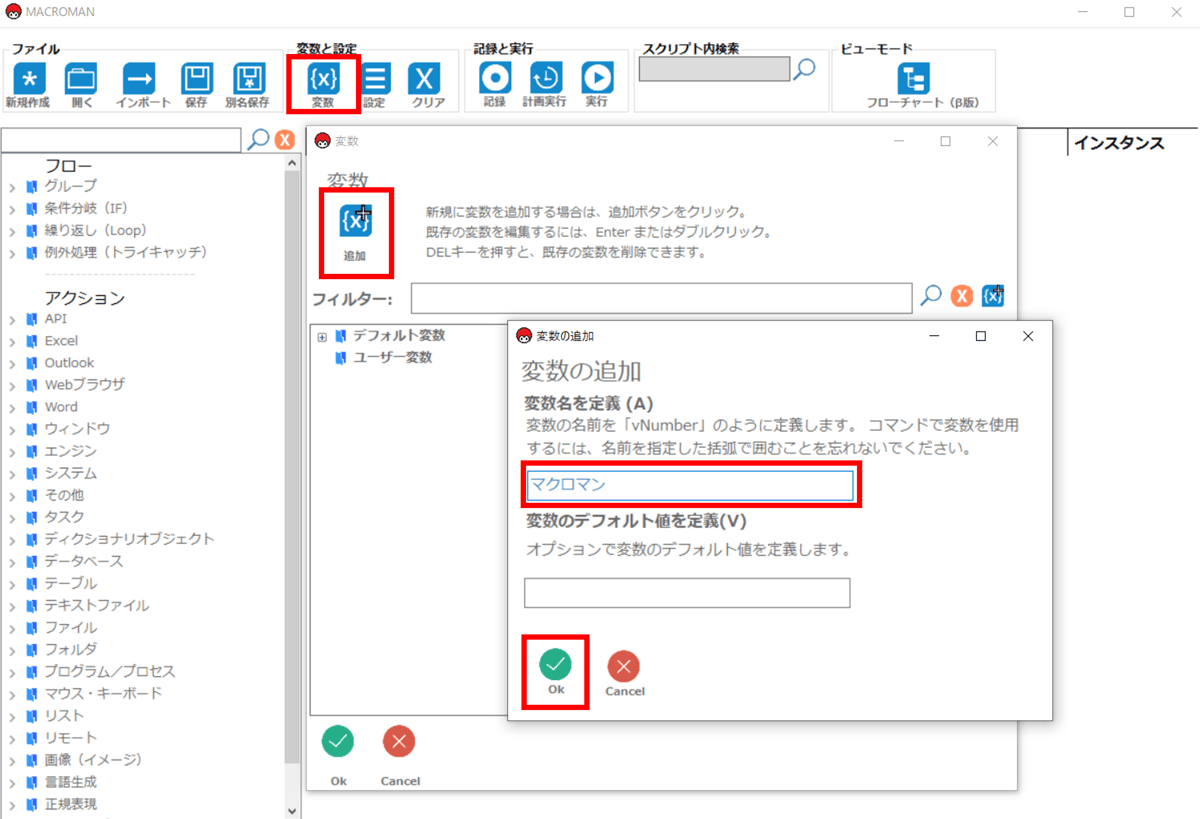Select the タスク category
This screenshot has width=1200, height=819.
pyautogui.click(x=64, y=517)
